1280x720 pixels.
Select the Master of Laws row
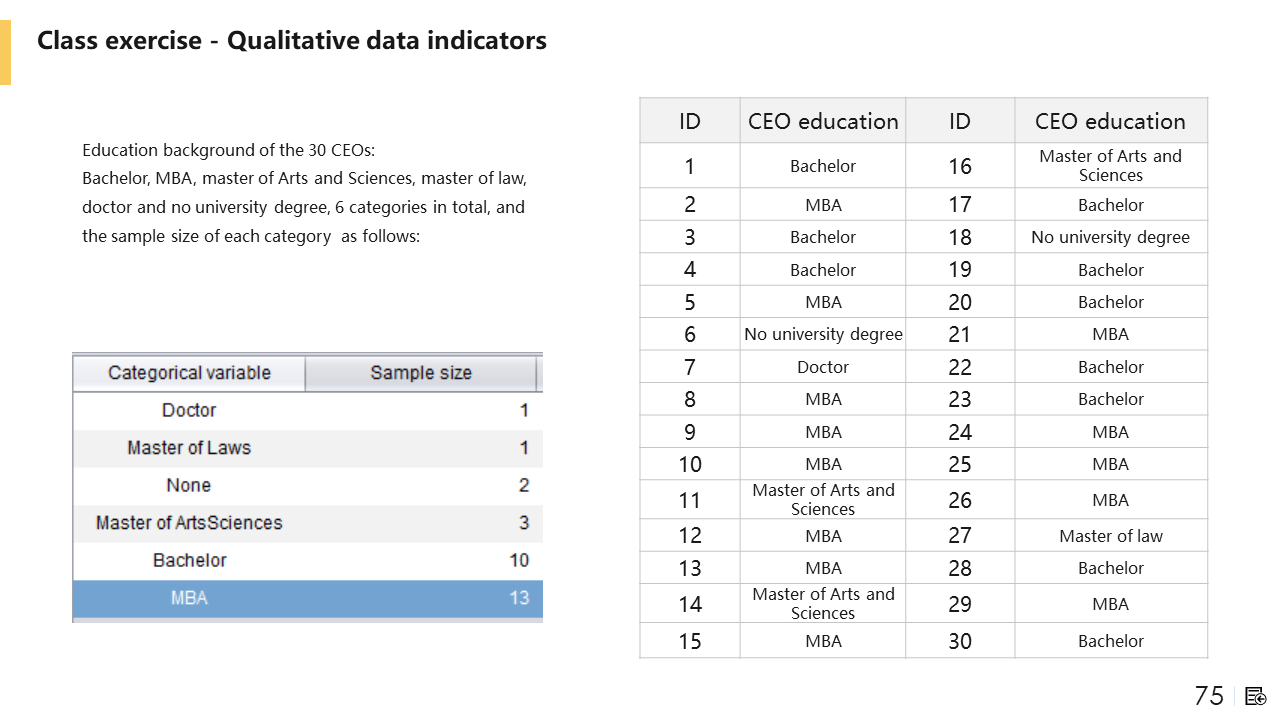308,448
